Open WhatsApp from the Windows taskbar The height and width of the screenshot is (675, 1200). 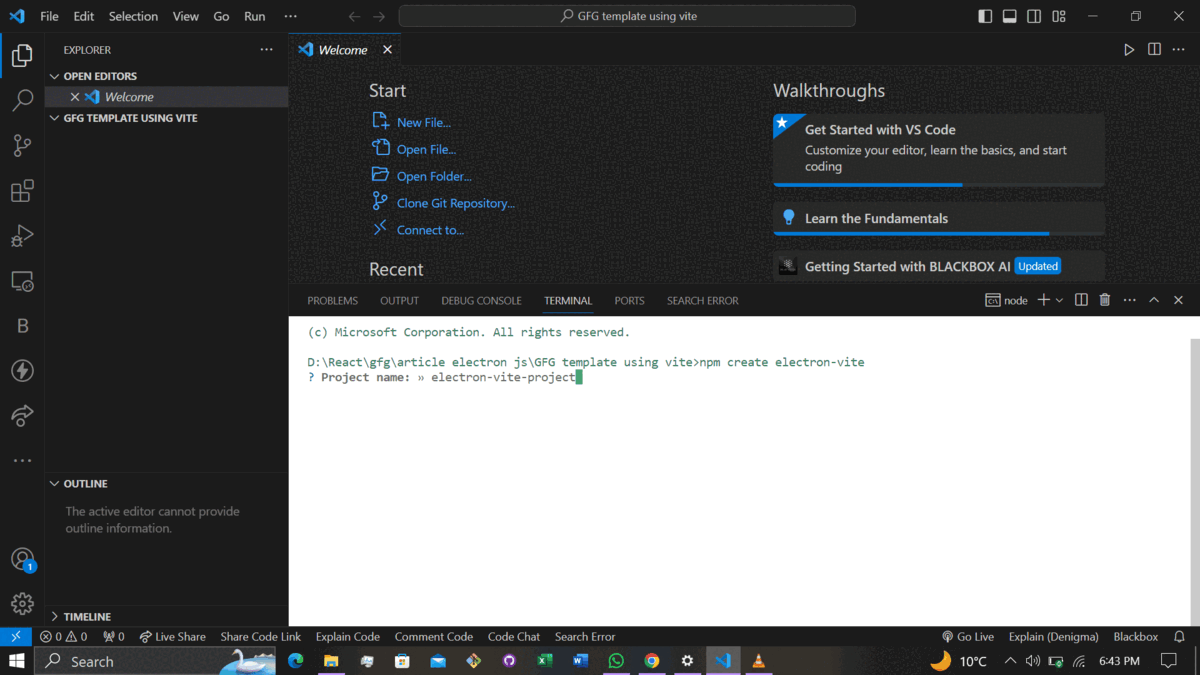click(616, 661)
